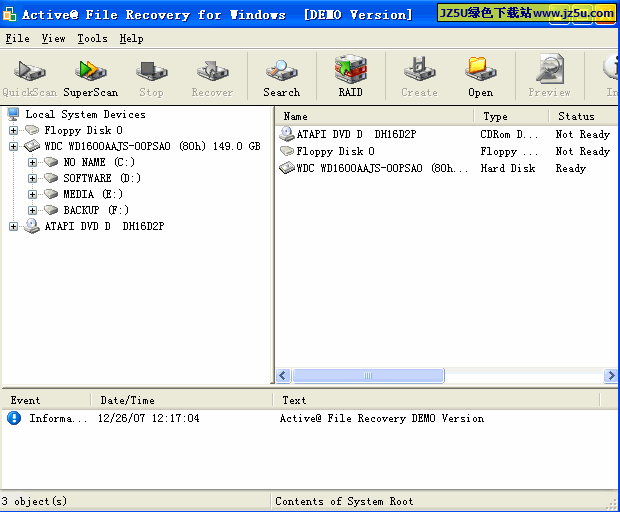Click the scrollbar left arrow
The image size is (620, 512).
point(283,375)
